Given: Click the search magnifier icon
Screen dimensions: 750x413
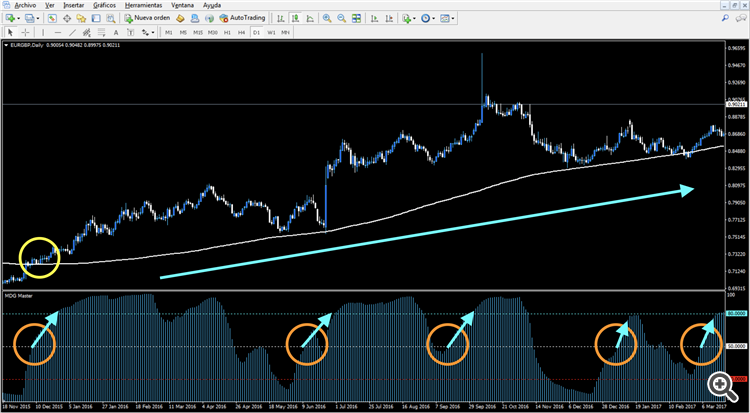Looking at the screenshot, I should pos(725,18).
